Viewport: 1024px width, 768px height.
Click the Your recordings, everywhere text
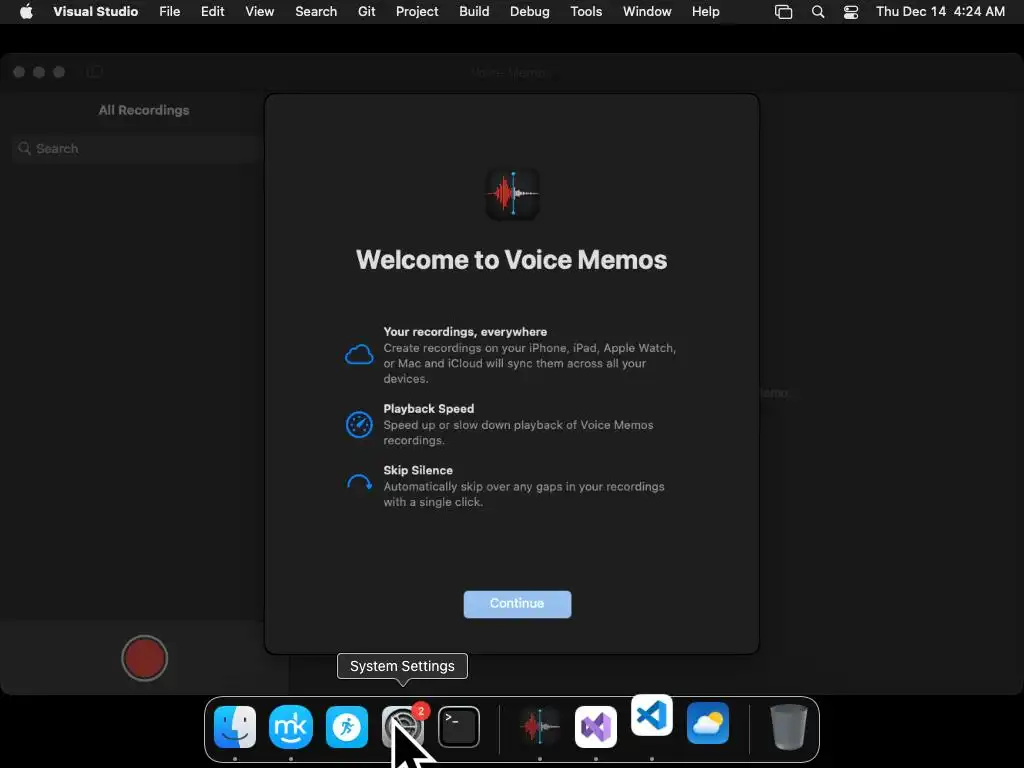(465, 332)
